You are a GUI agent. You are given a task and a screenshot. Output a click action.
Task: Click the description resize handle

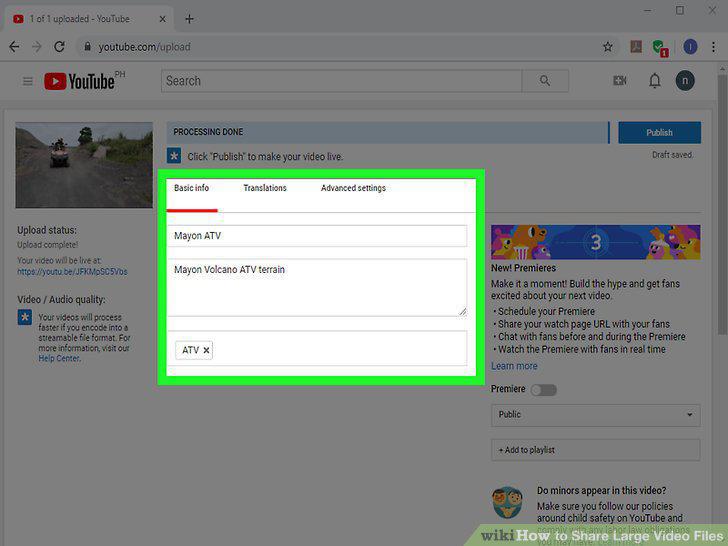point(462,312)
